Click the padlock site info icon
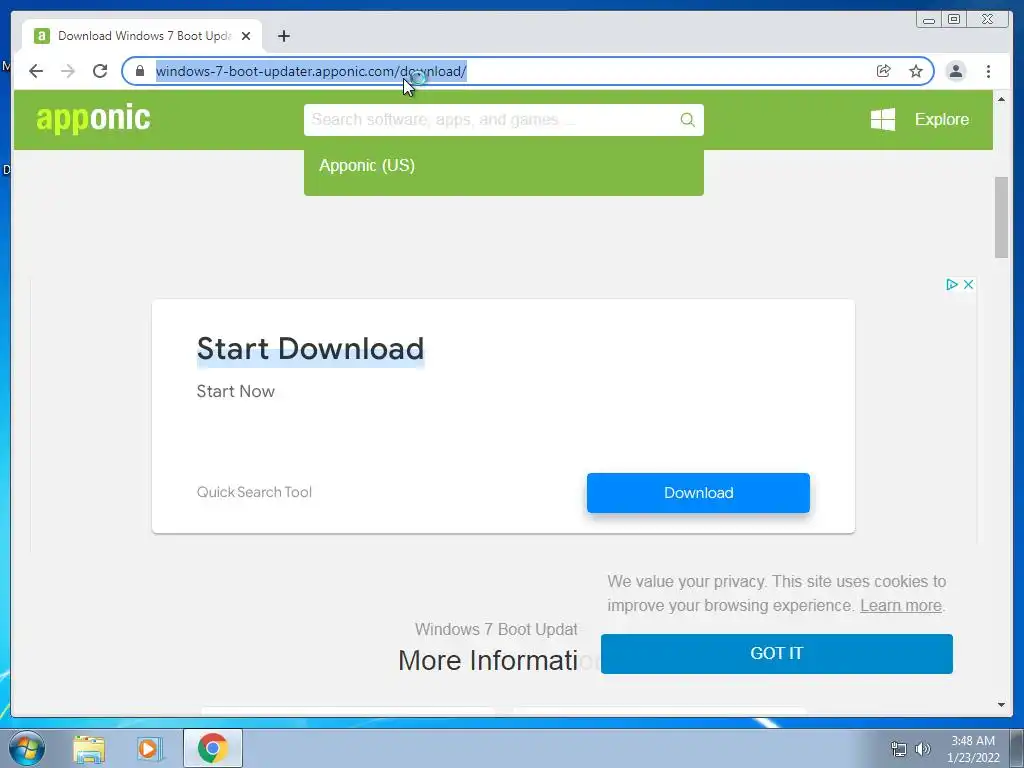The image size is (1024, 768). click(x=140, y=71)
